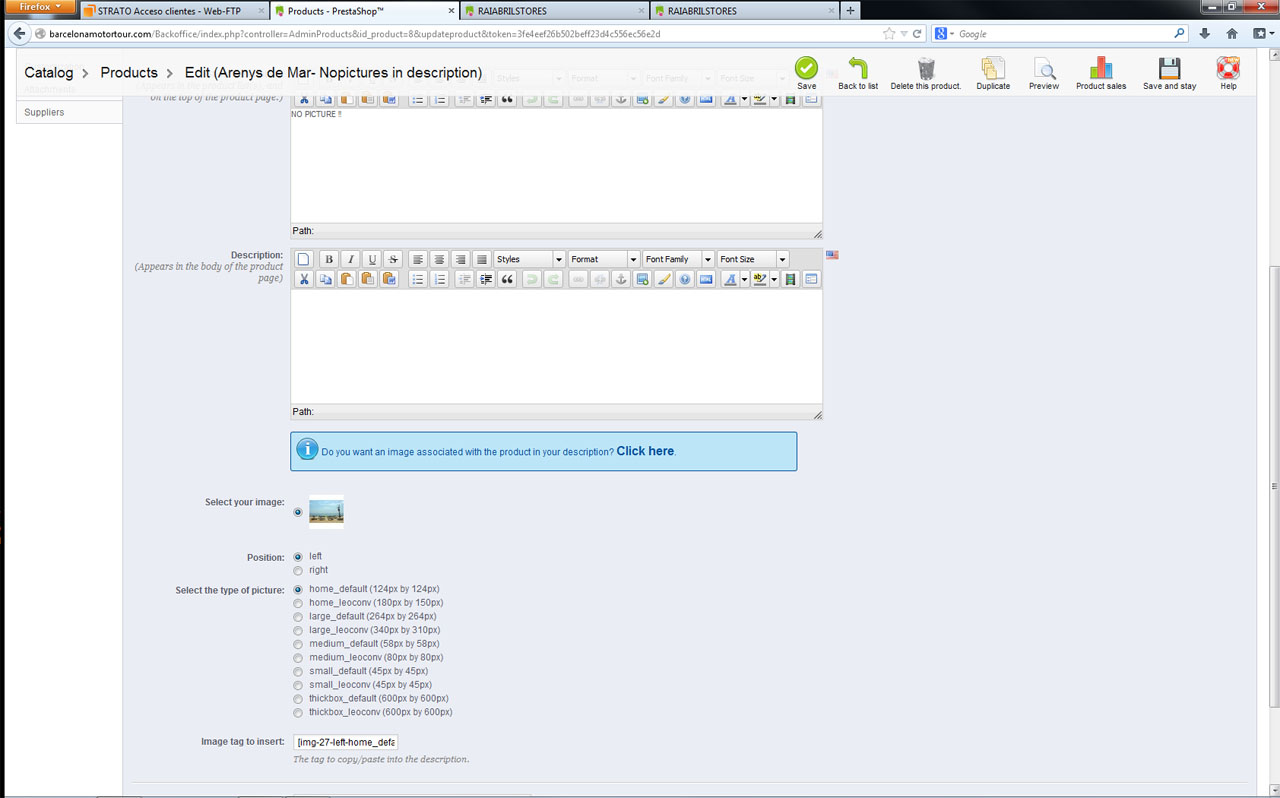Open the Styles dropdown in Description editor

tap(529, 259)
